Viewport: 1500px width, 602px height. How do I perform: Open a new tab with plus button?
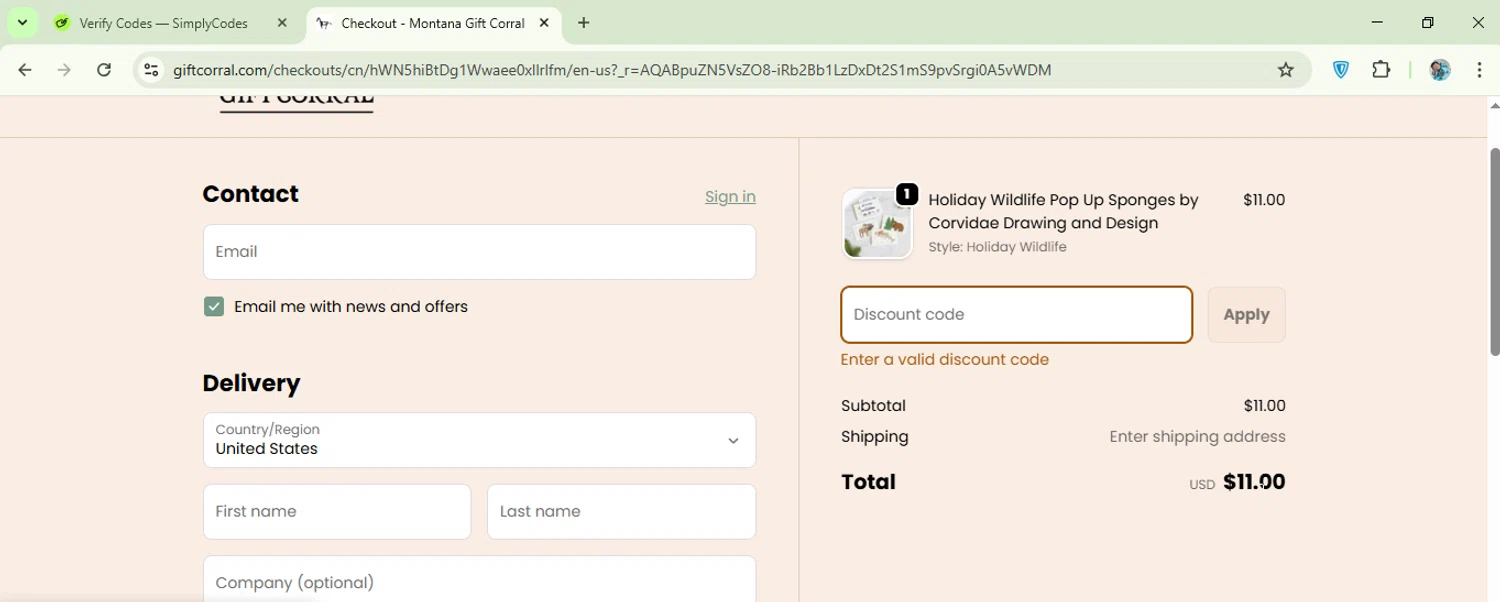click(584, 23)
